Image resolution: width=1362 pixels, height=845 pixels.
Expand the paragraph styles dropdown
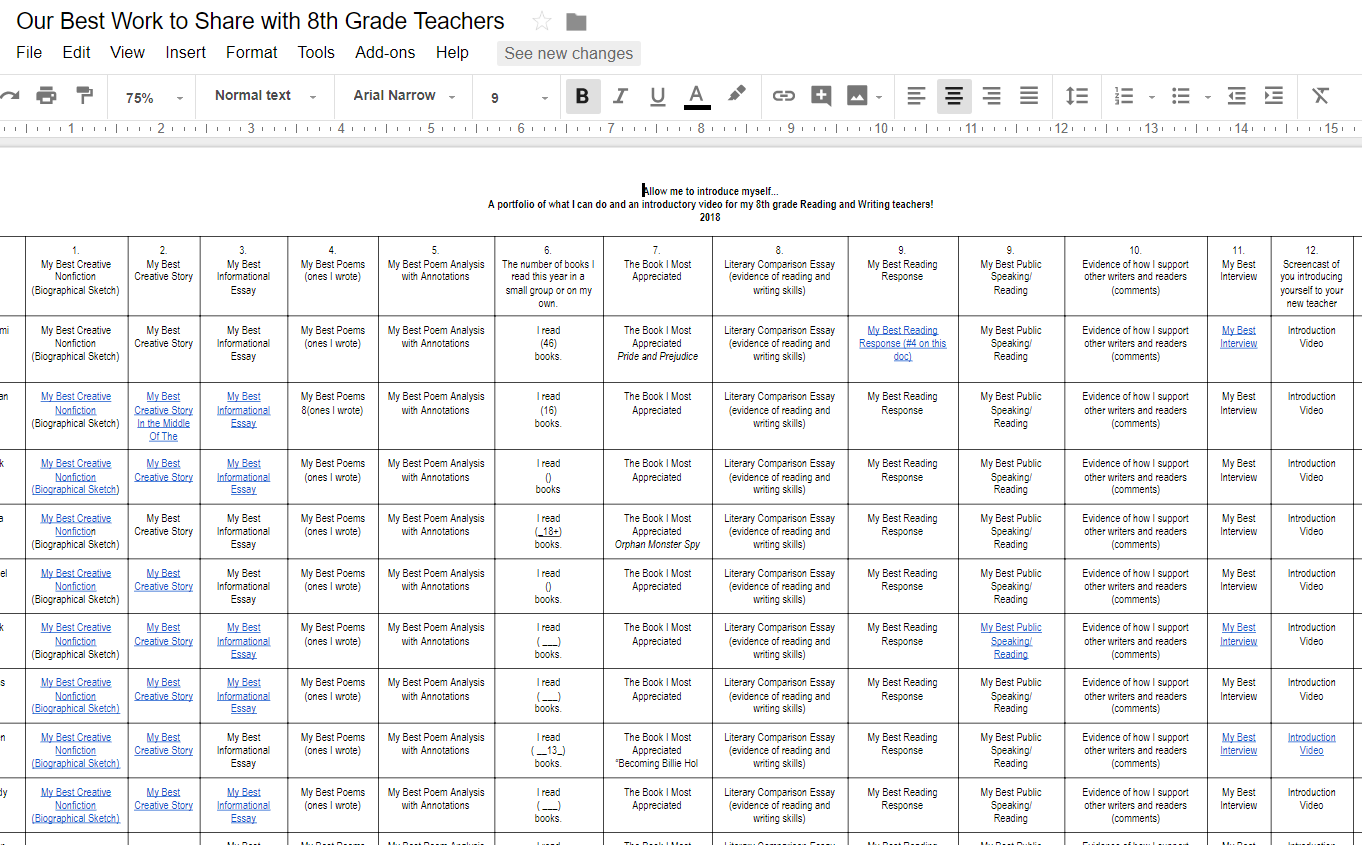(263, 96)
